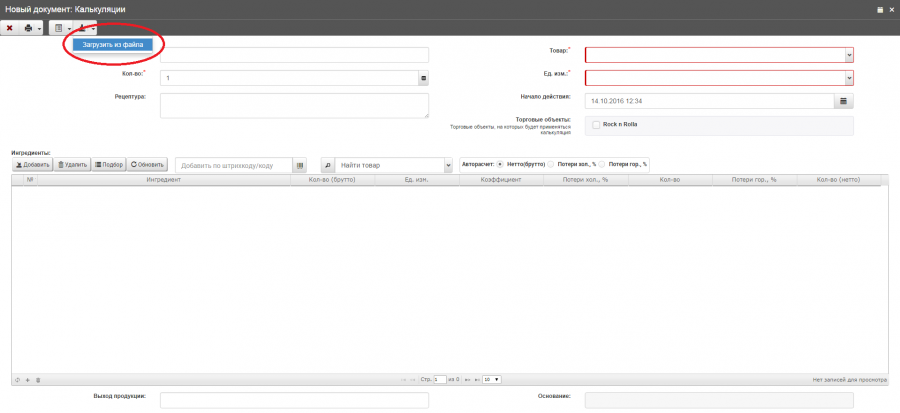Click magnifier icon before Найти товар

coord(328,165)
